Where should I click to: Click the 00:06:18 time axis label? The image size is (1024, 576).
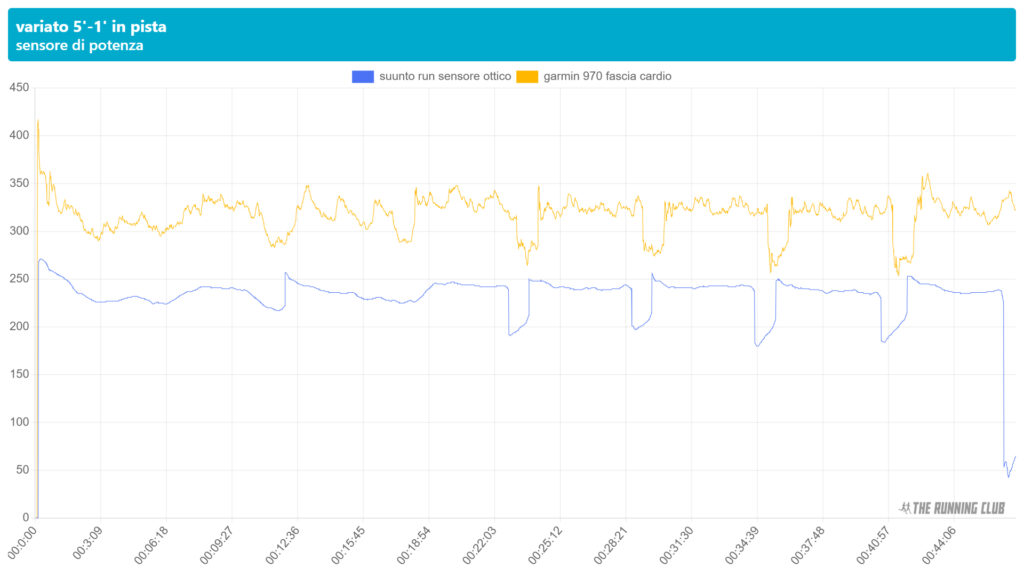(150, 544)
